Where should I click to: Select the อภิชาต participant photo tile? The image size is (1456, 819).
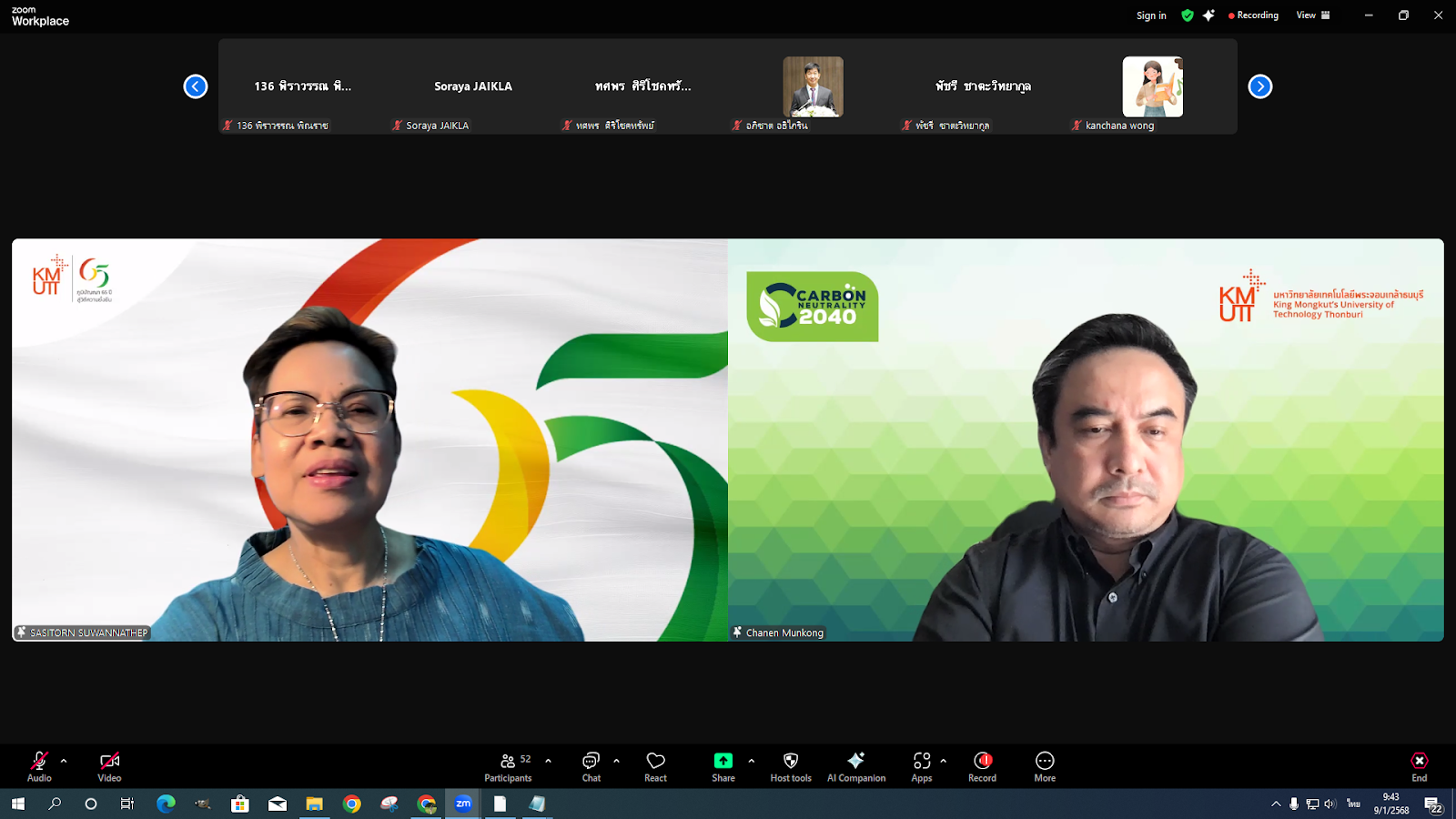coord(814,86)
